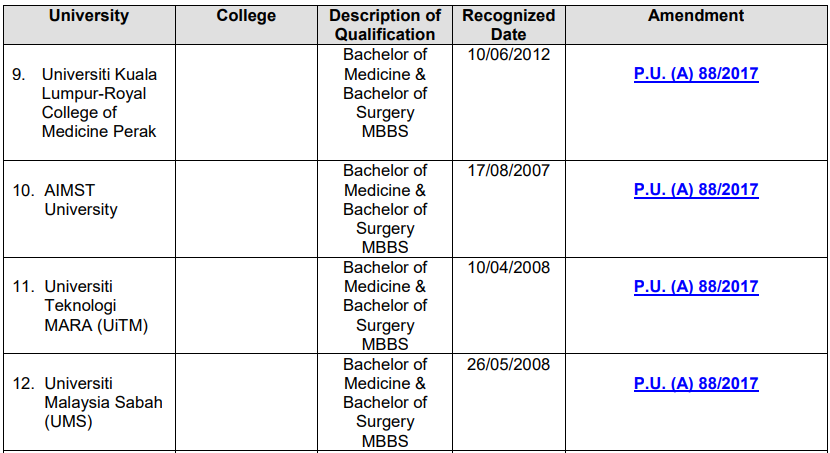Click the qualification description in the UiTM row

click(x=385, y=306)
